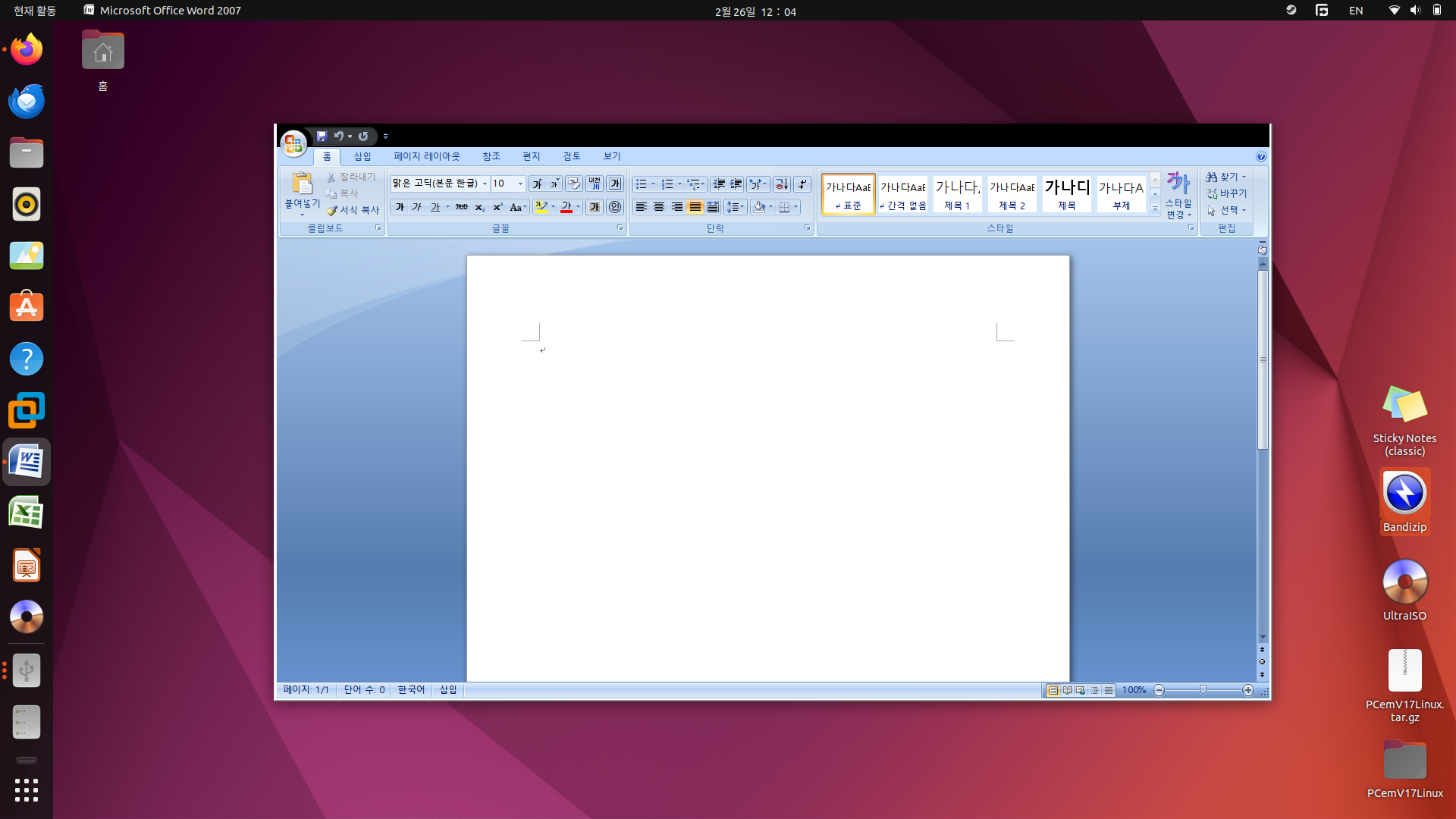Apply the 제목 1 style thumbnail
Image resolution: width=1456 pixels, height=819 pixels.
(x=957, y=194)
